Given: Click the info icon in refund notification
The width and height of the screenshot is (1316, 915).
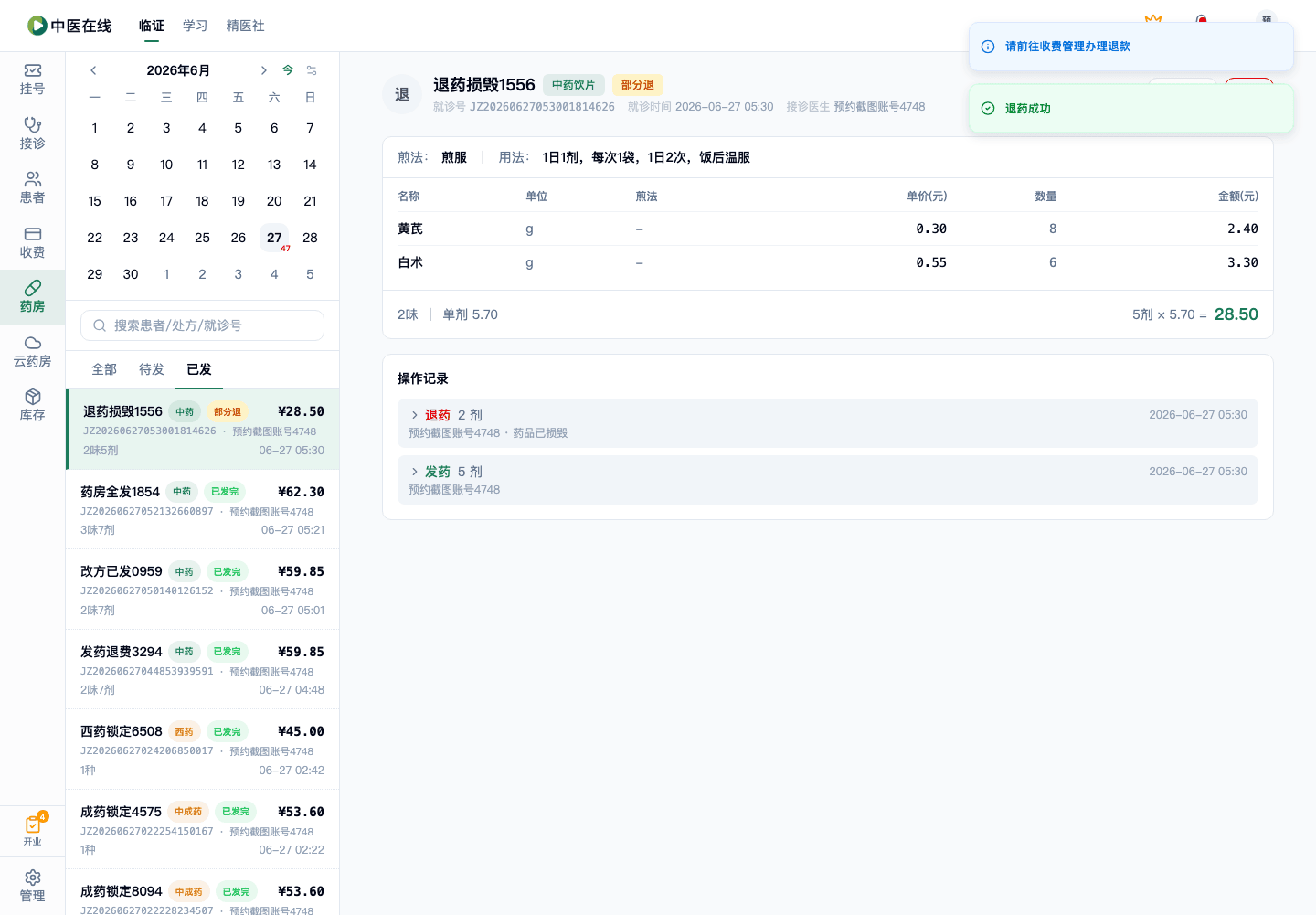Looking at the screenshot, I should 988,47.
